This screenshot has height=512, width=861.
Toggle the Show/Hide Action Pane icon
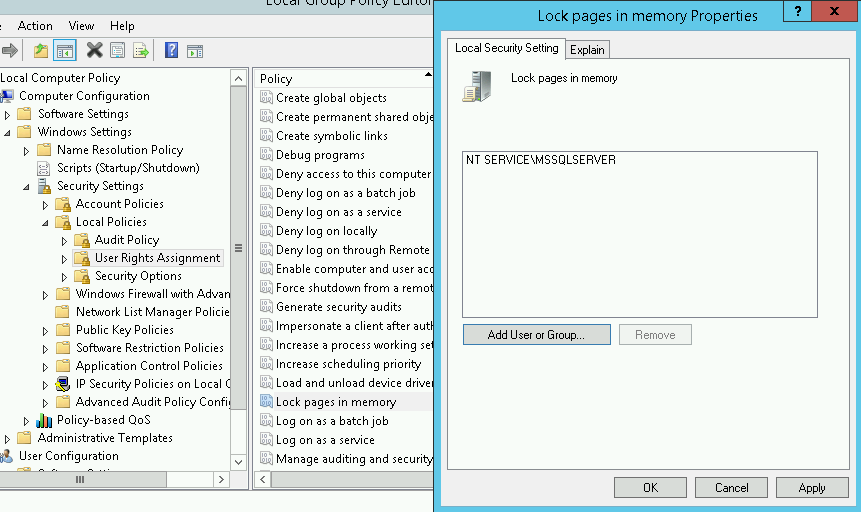click(x=195, y=50)
